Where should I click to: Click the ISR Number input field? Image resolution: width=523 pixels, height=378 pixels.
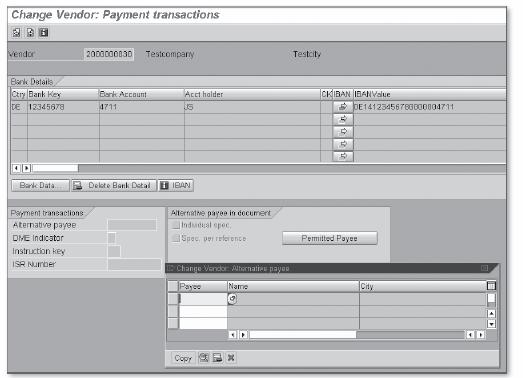[134, 264]
